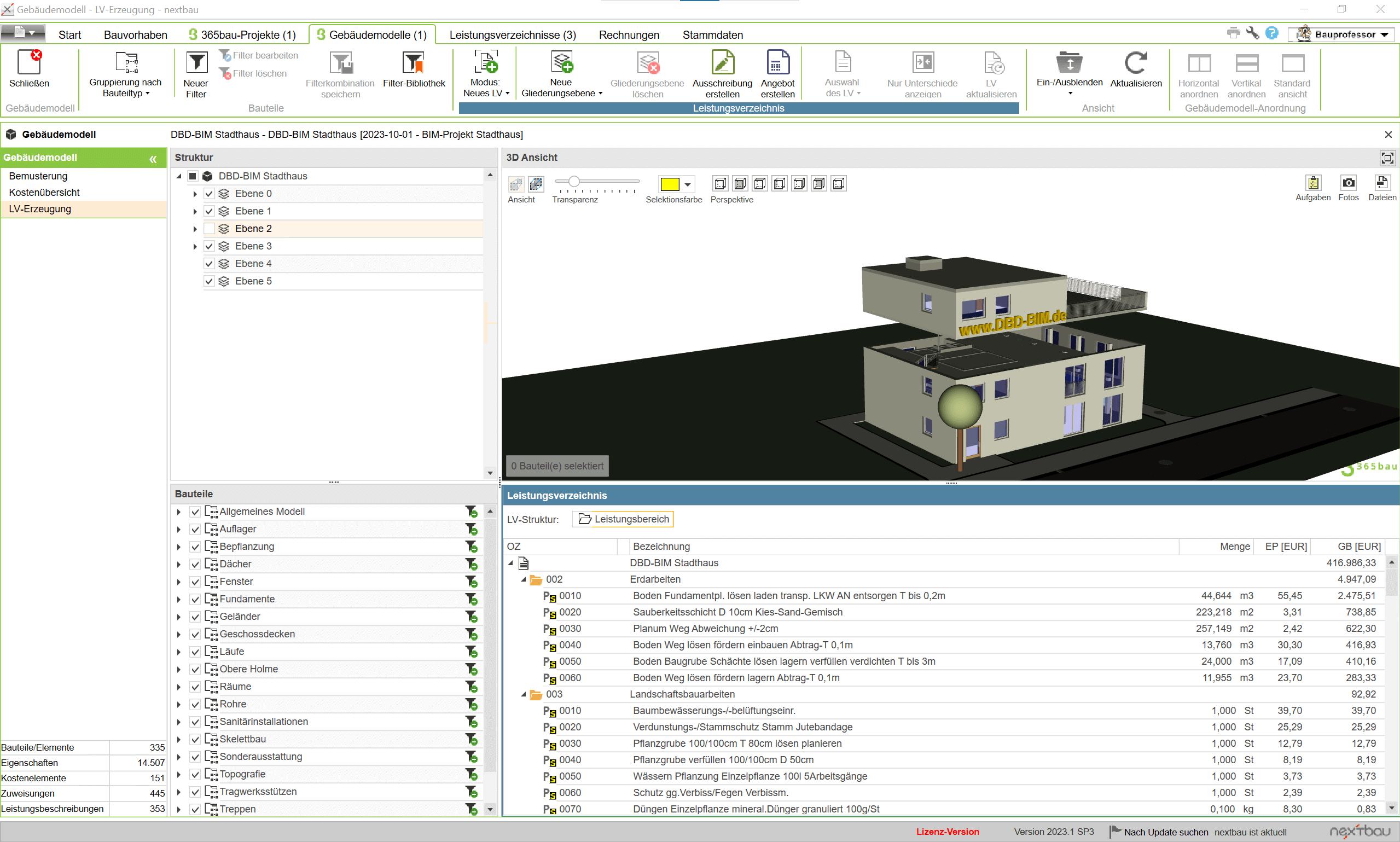Enable the Ebene 2 checkbox
Image resolution: width=1400 pixels, height=842 pixels.
(x=209, y=229)
